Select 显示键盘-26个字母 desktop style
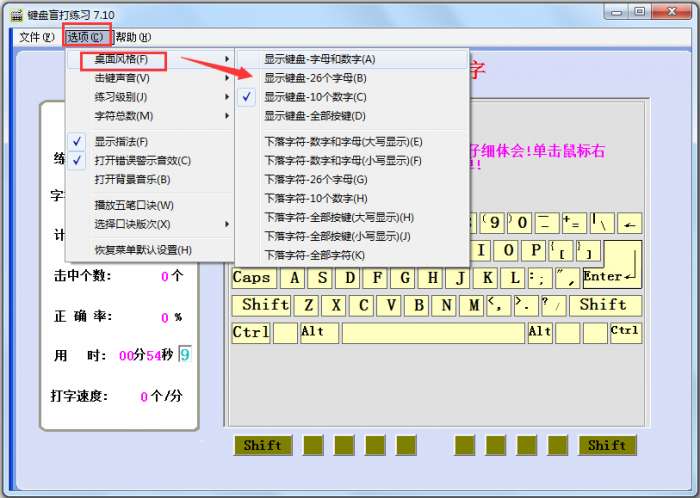700x498 pixels. coord(315,78)
